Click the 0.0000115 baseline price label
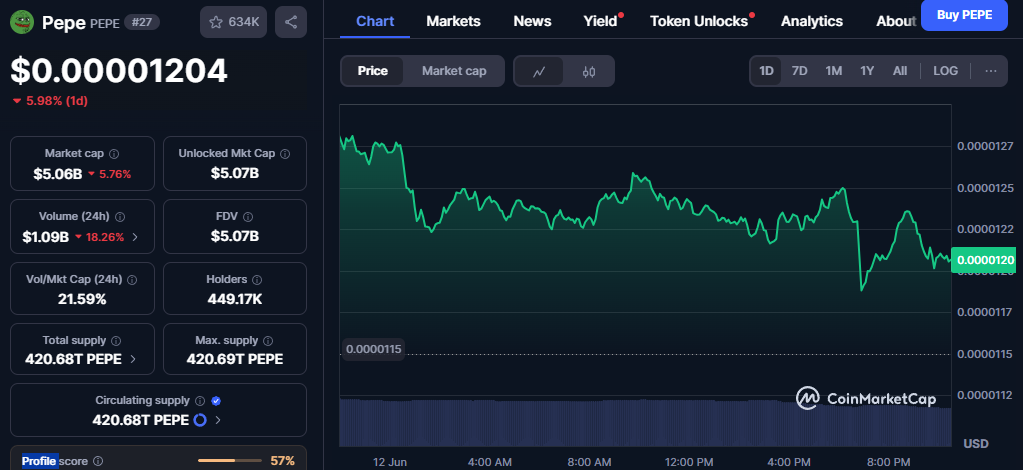Image resolution: width=1023 pixels, height=470 pixels. tap(374, 349)
